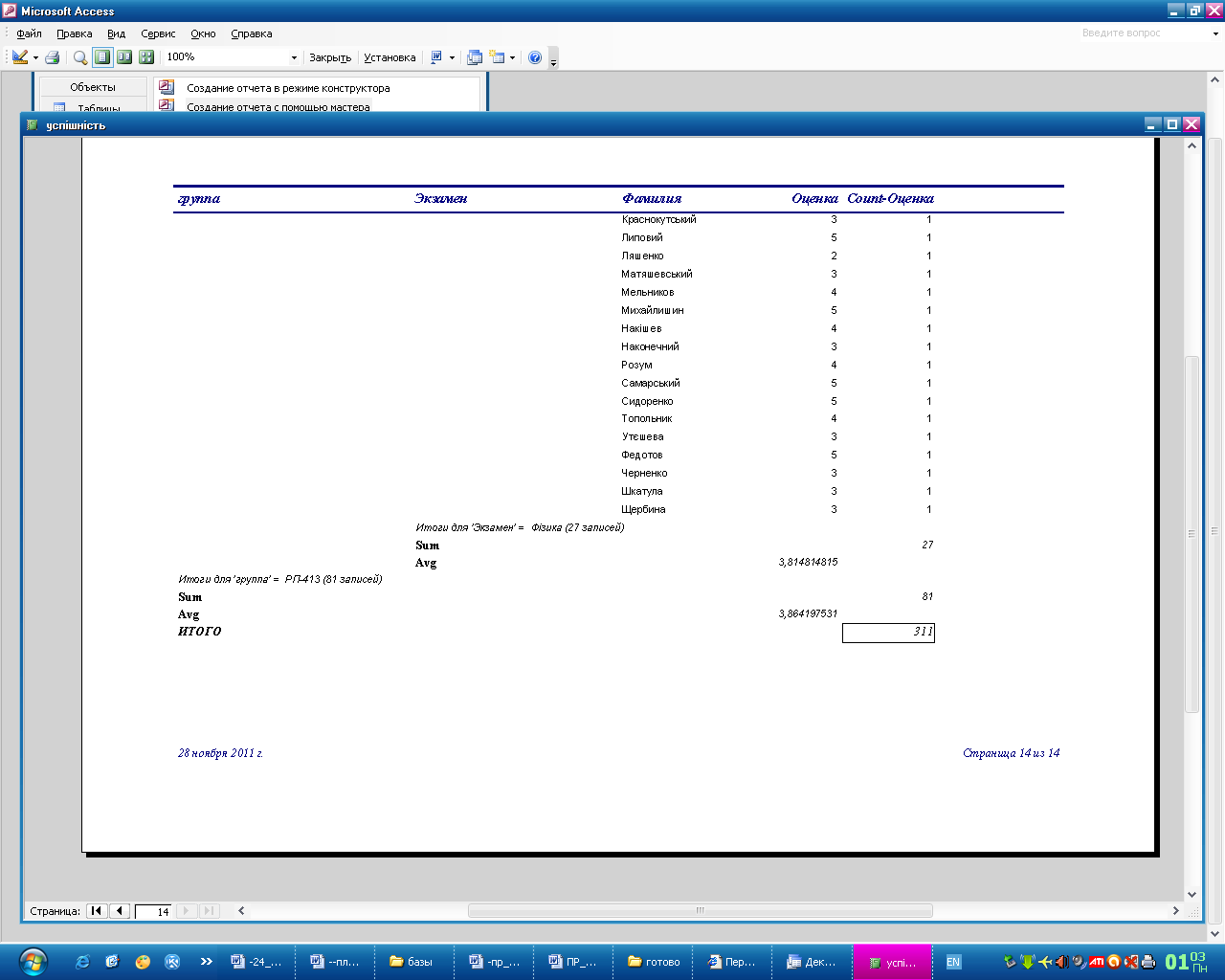This screenshot has width=1225, height=980.
Task: Open toolbar options chevron
Action: pyautogui.click(x=553, y=59)
